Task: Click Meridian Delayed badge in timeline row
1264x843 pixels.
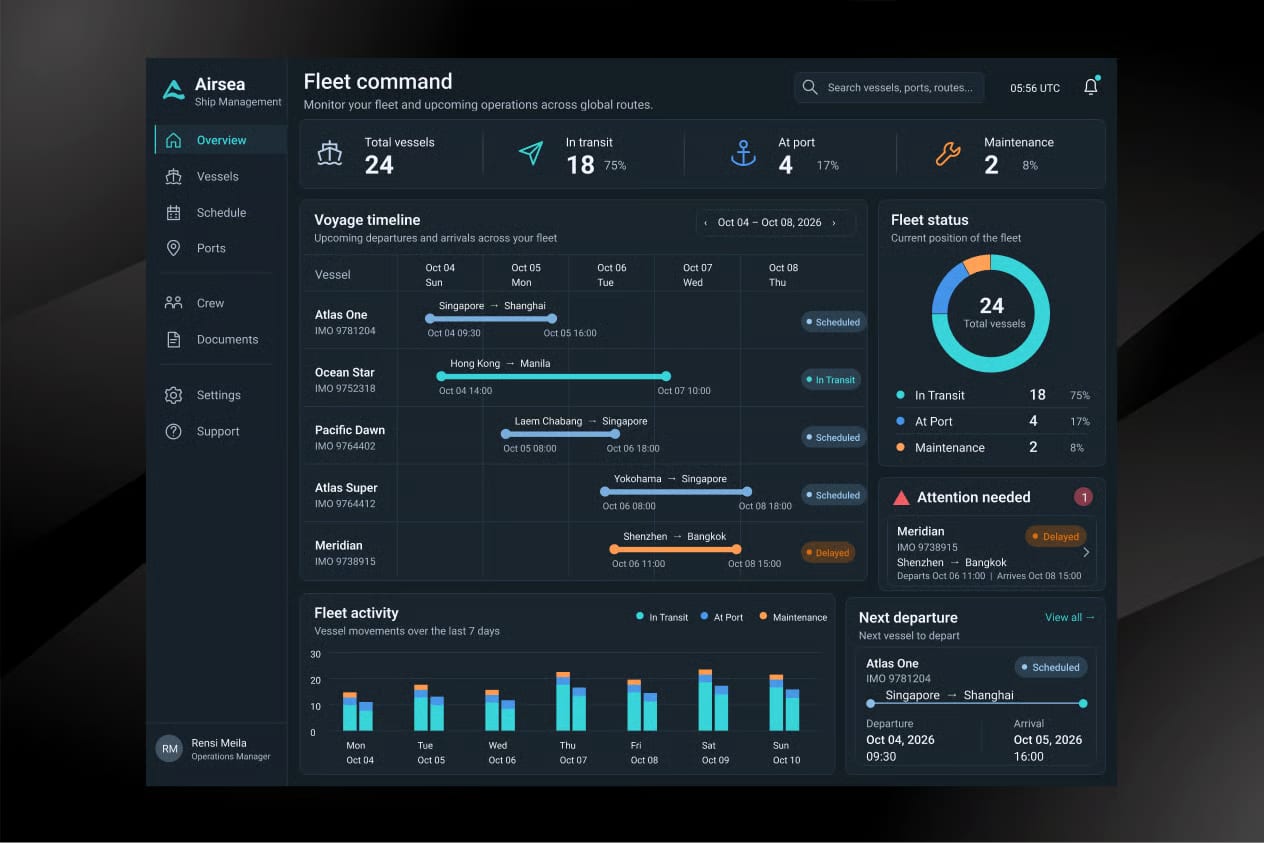Action: pos(828,552)
